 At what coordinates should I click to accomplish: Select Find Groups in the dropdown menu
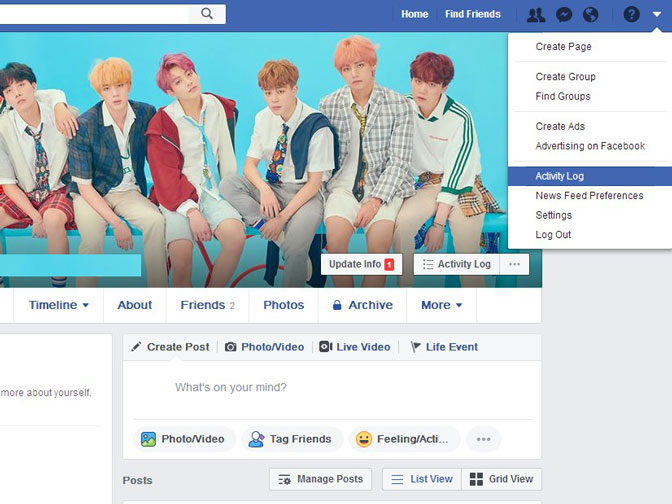click(x=563, y=96)
